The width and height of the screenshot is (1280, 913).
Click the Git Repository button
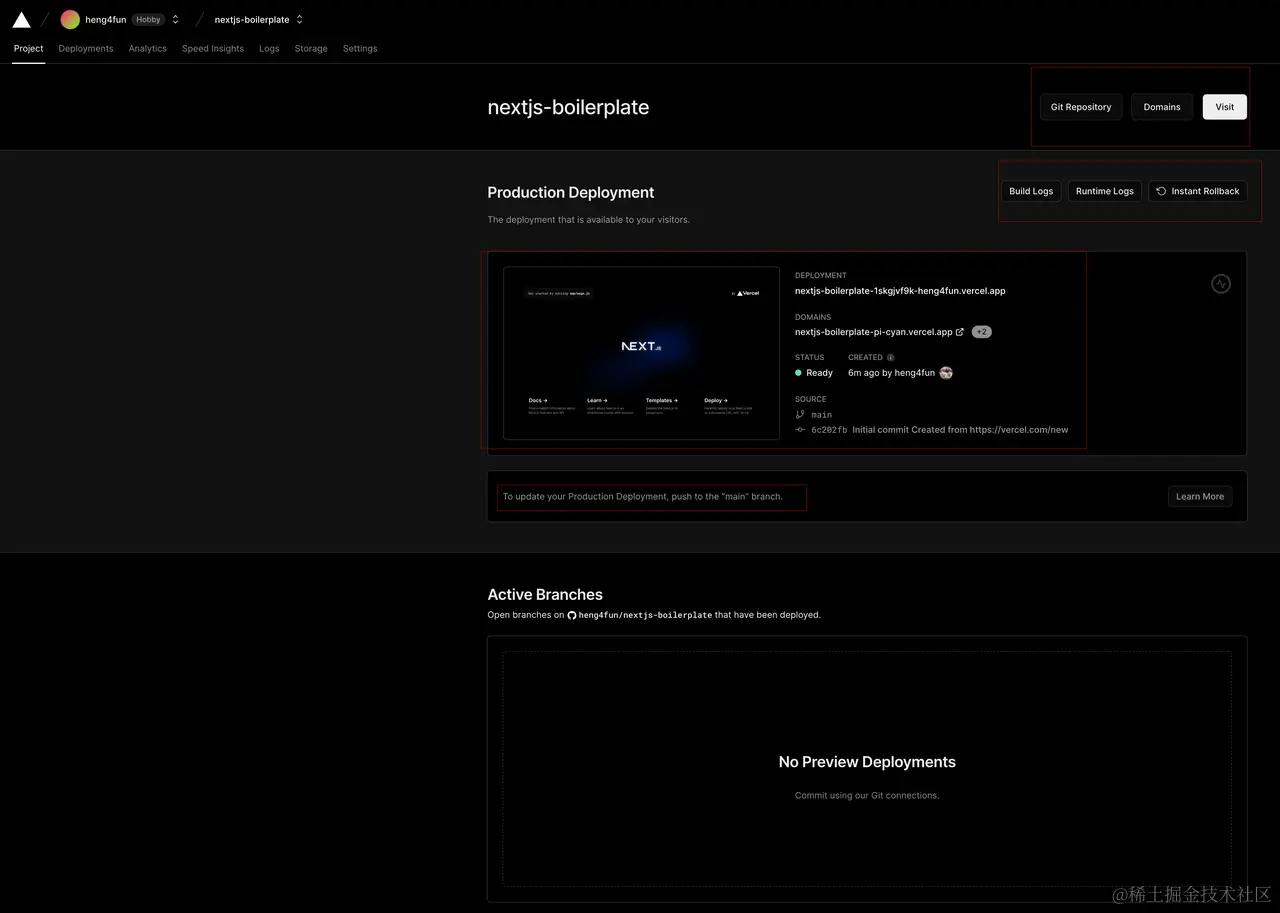coord(1081,107)
